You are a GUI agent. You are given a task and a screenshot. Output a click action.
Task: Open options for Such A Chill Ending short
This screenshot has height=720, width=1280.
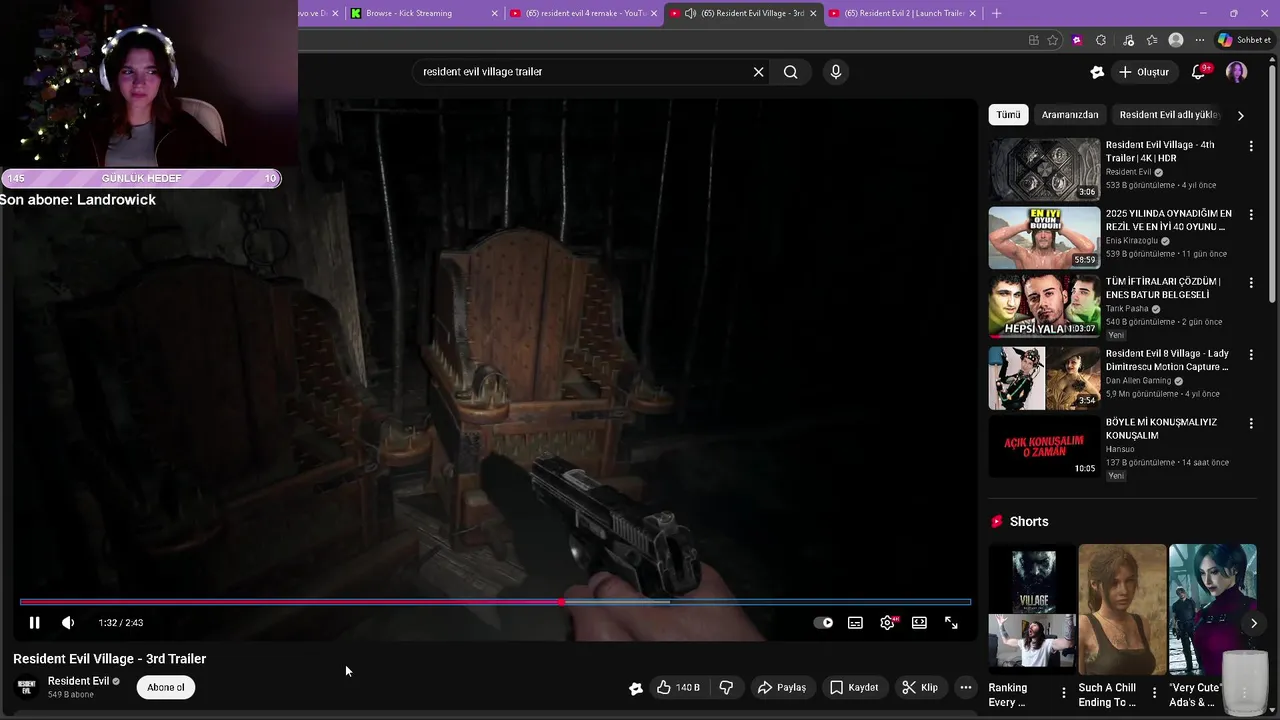[x=1154, y=692]
